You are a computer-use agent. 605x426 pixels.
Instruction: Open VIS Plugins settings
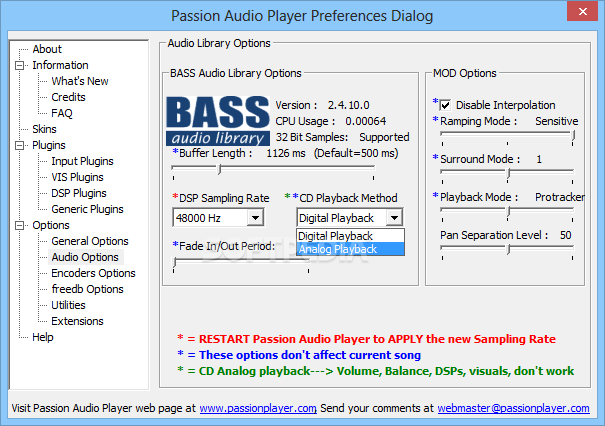click(x=78, y=177)
